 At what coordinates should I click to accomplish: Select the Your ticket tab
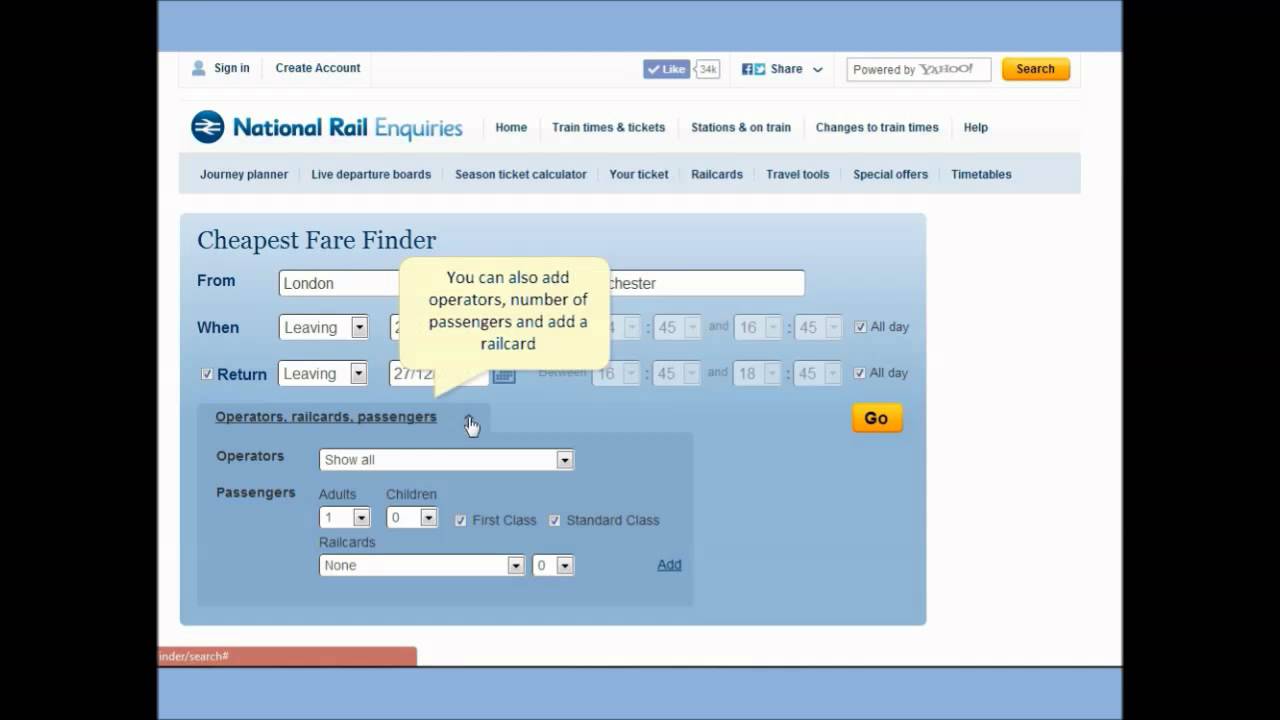pos(639,174)
